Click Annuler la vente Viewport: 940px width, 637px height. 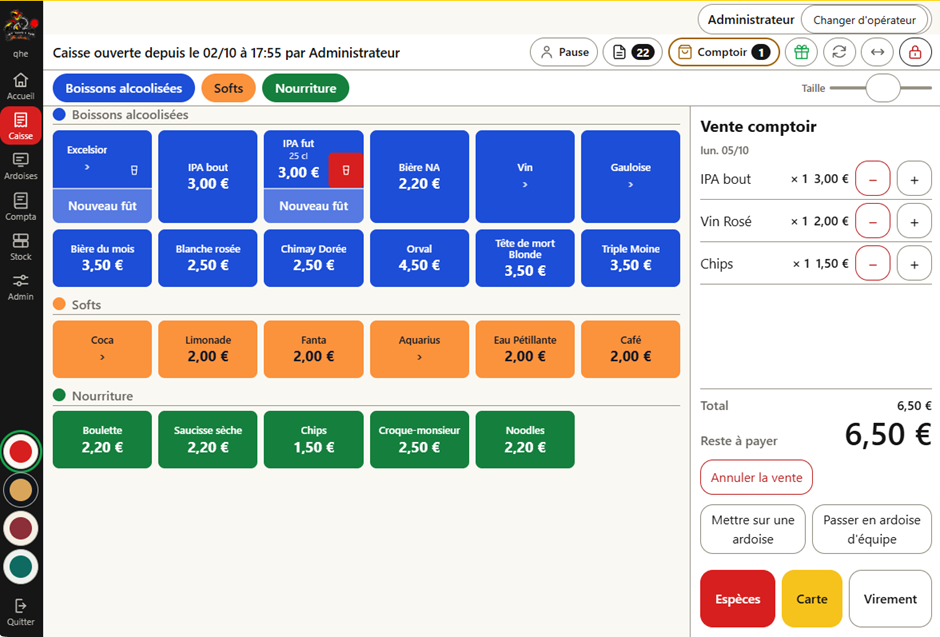[757, 478]
